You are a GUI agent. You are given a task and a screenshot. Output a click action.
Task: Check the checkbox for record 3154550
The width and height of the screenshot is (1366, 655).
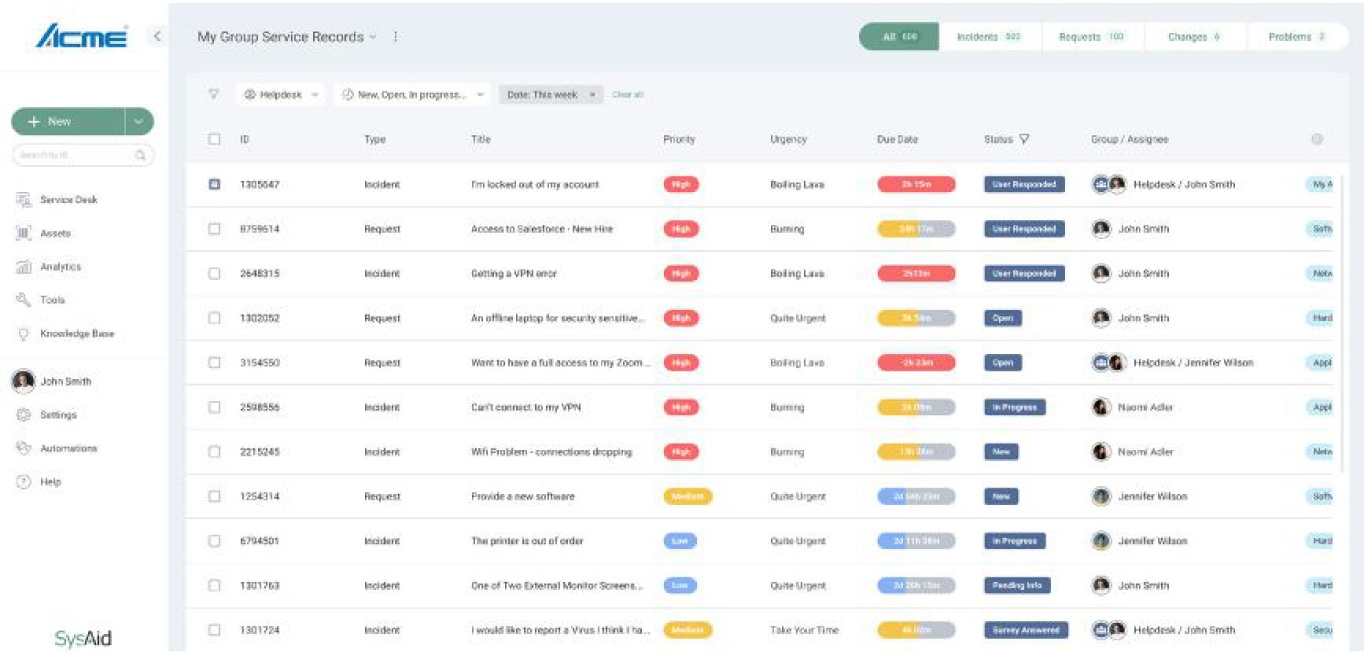(214, 363)
